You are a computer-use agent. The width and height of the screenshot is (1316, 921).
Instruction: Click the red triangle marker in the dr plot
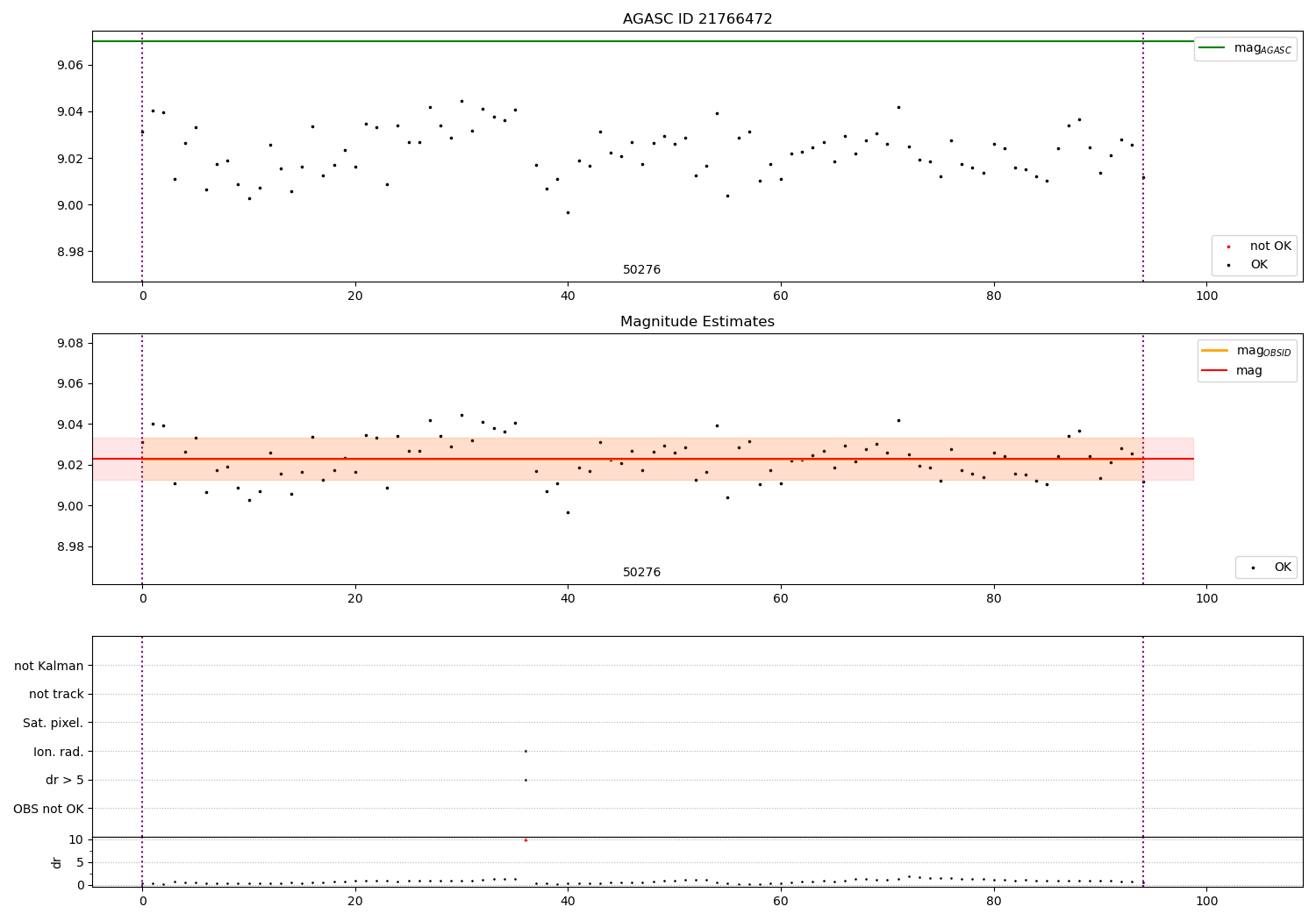point(526,839)
